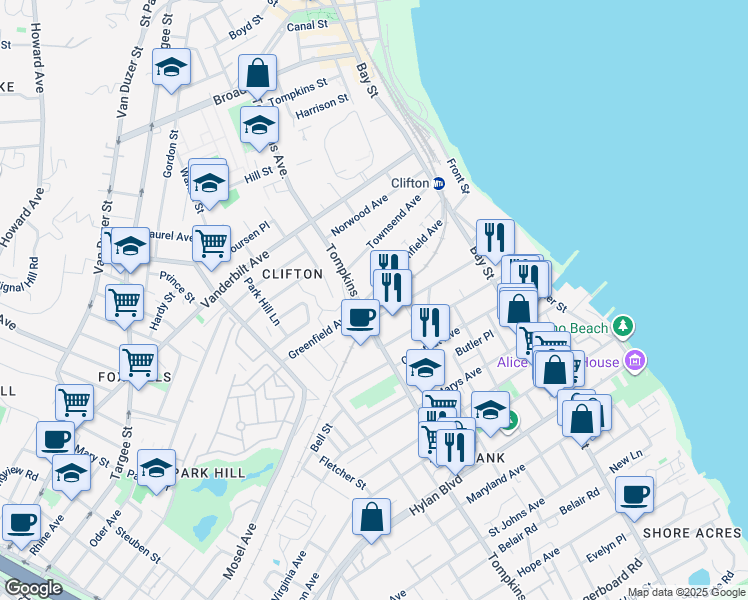The height and width of the screenshot is (600, 748).
Task: Open the school marker near Harrison St
Action: tap(259, 127)
